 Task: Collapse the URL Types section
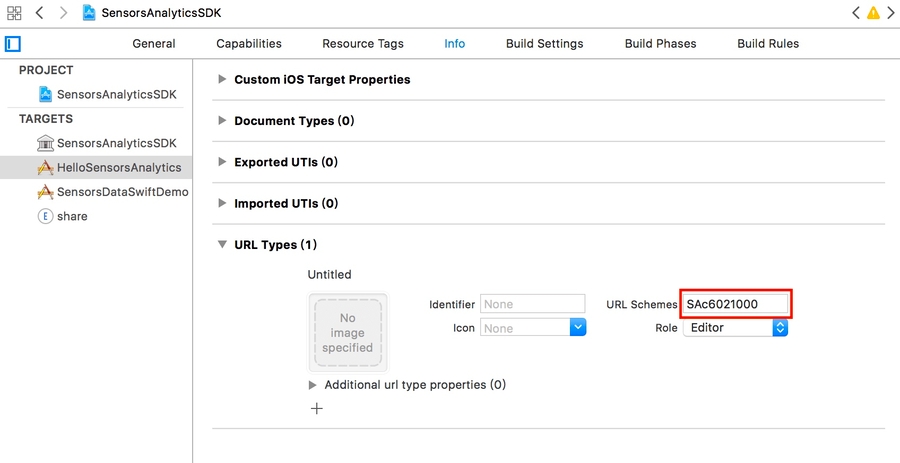pos(222,245)
